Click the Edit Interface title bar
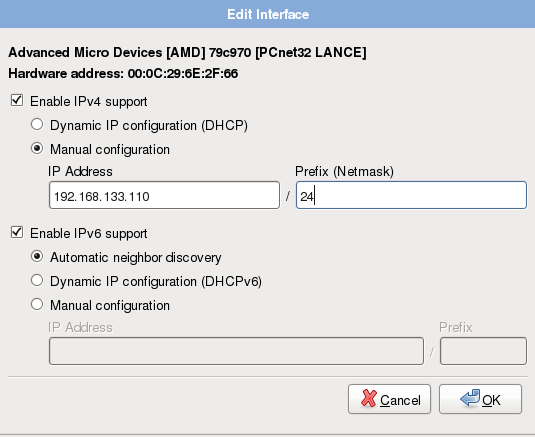The height and width of the screenshot is (437, 535). click(268, 14)
